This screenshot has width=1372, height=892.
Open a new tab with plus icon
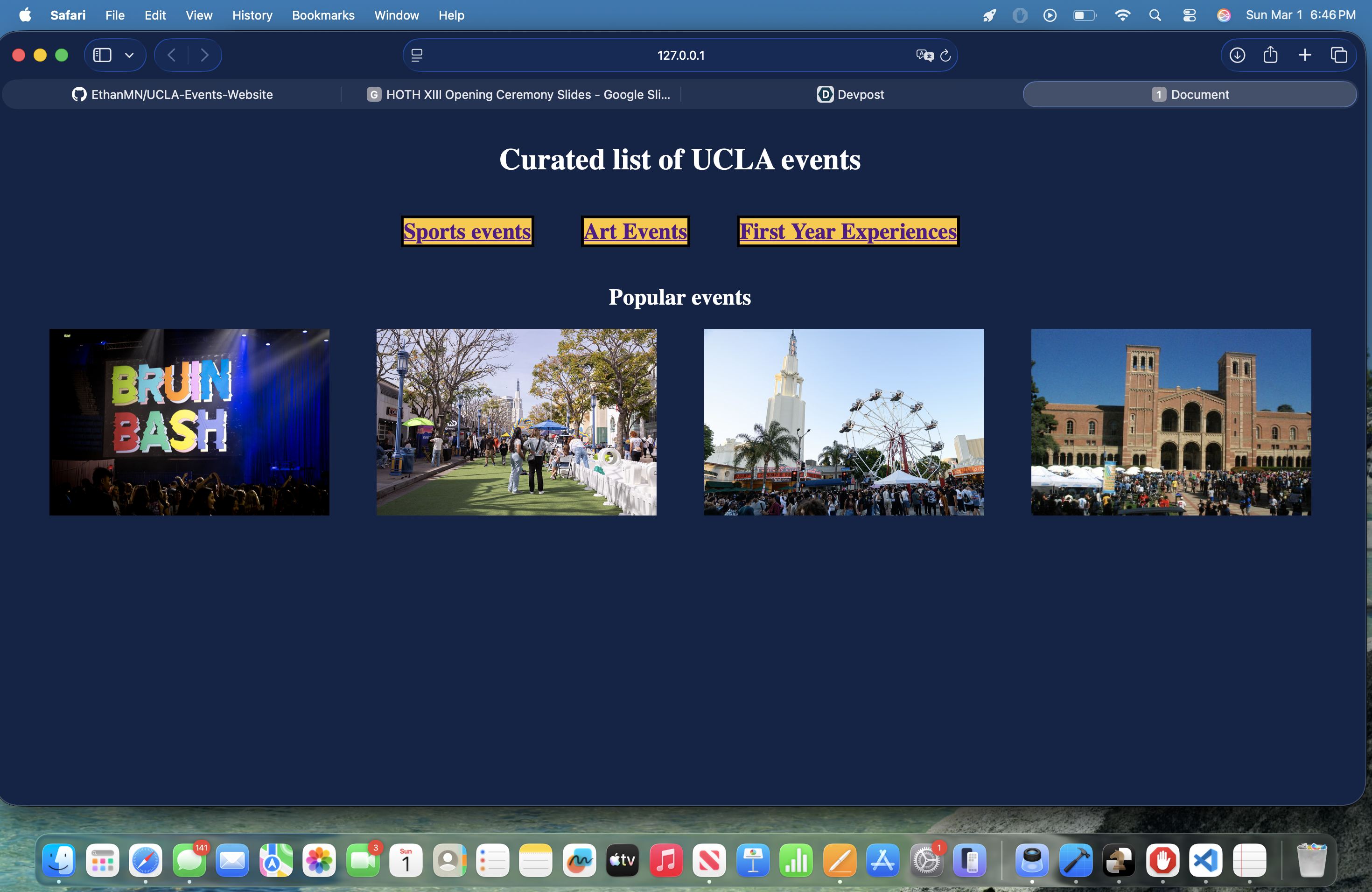(x=1304, y=56)
